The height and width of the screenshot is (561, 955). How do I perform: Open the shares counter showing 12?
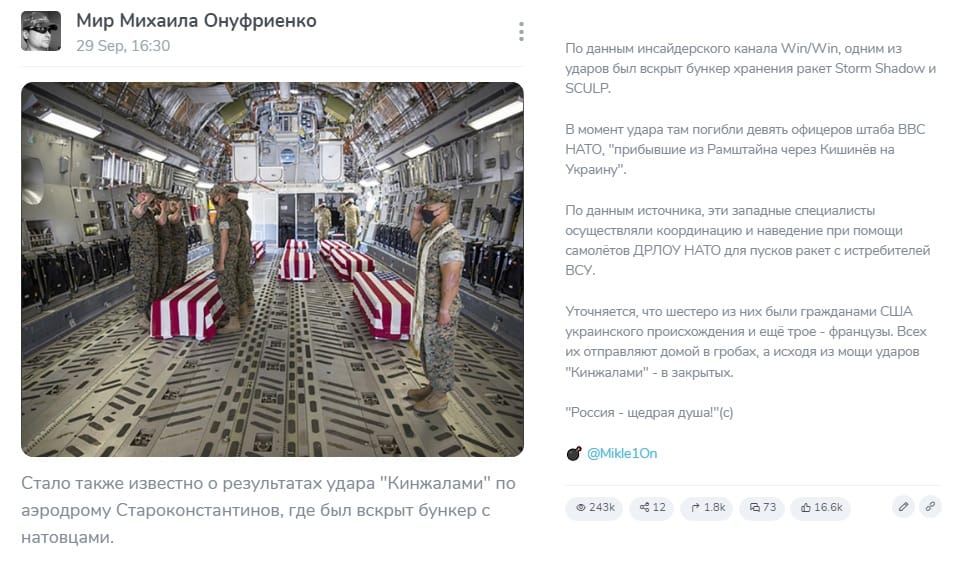click(x=652, y=507)
